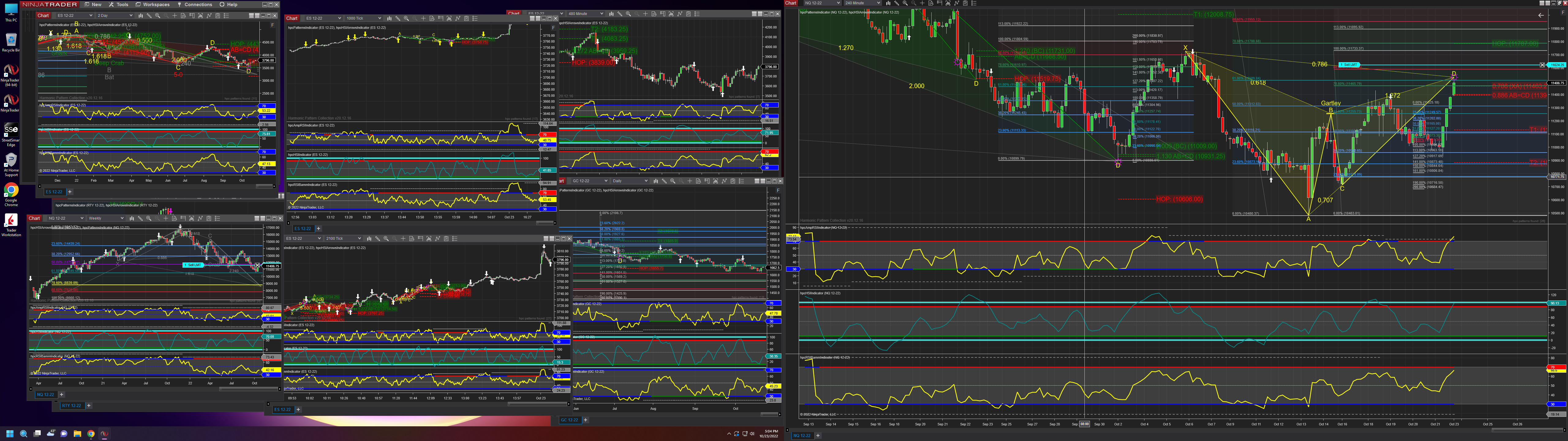Viewport: 1568px width, 441px height.
Task: Open Google Chrome from the Windows taskbar
Action: pyautogui.click(x=91, y=434)
